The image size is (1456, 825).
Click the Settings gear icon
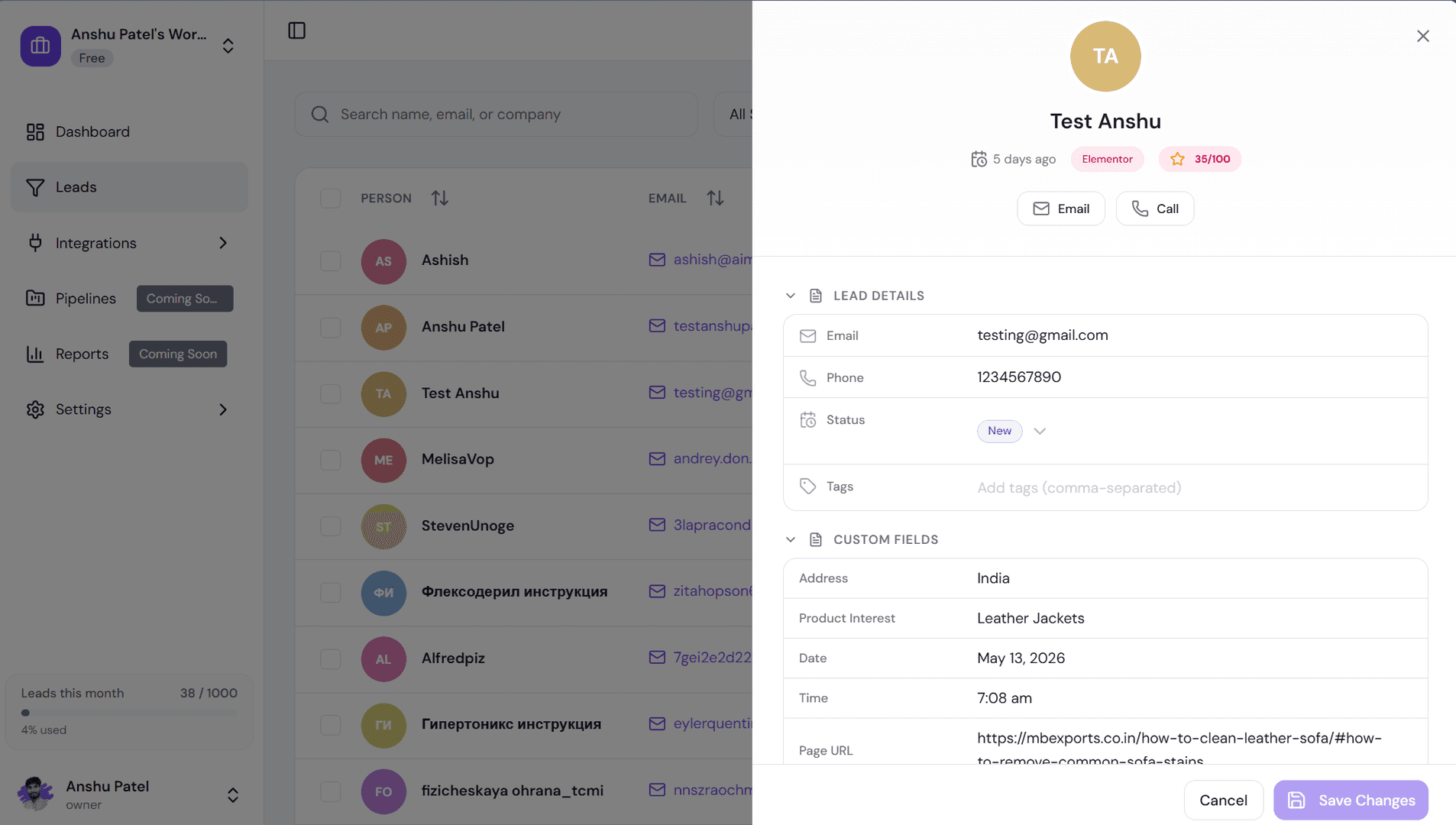pos(35,409)
